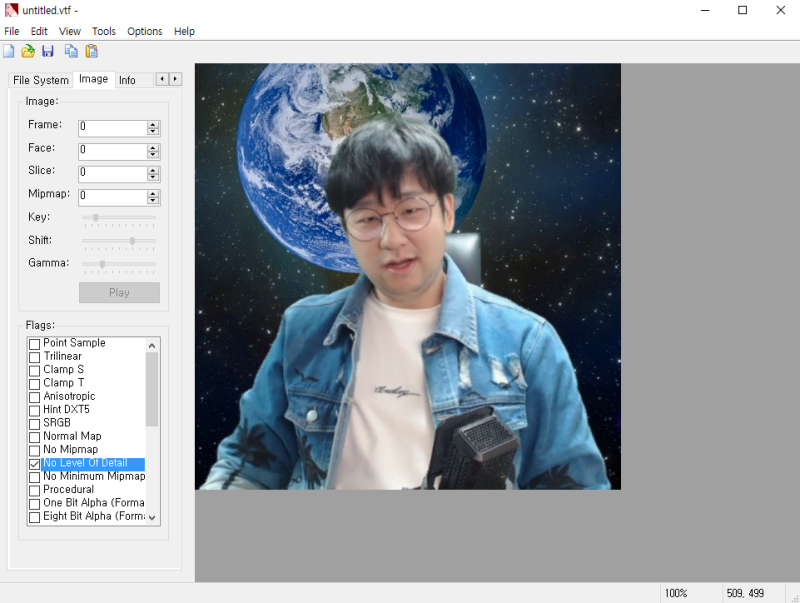
Task: Click the Play button
Action: click(x=119, y=292)
